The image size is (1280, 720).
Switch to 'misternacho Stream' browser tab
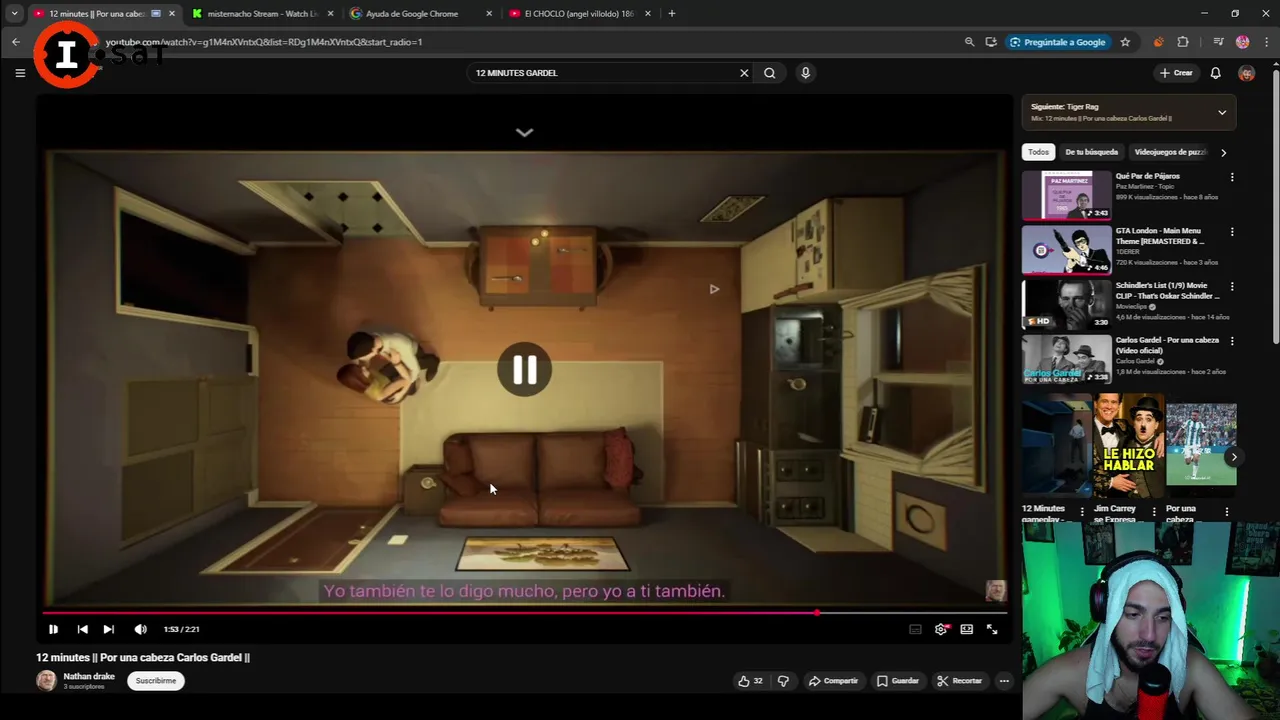(x=262, y=14)
